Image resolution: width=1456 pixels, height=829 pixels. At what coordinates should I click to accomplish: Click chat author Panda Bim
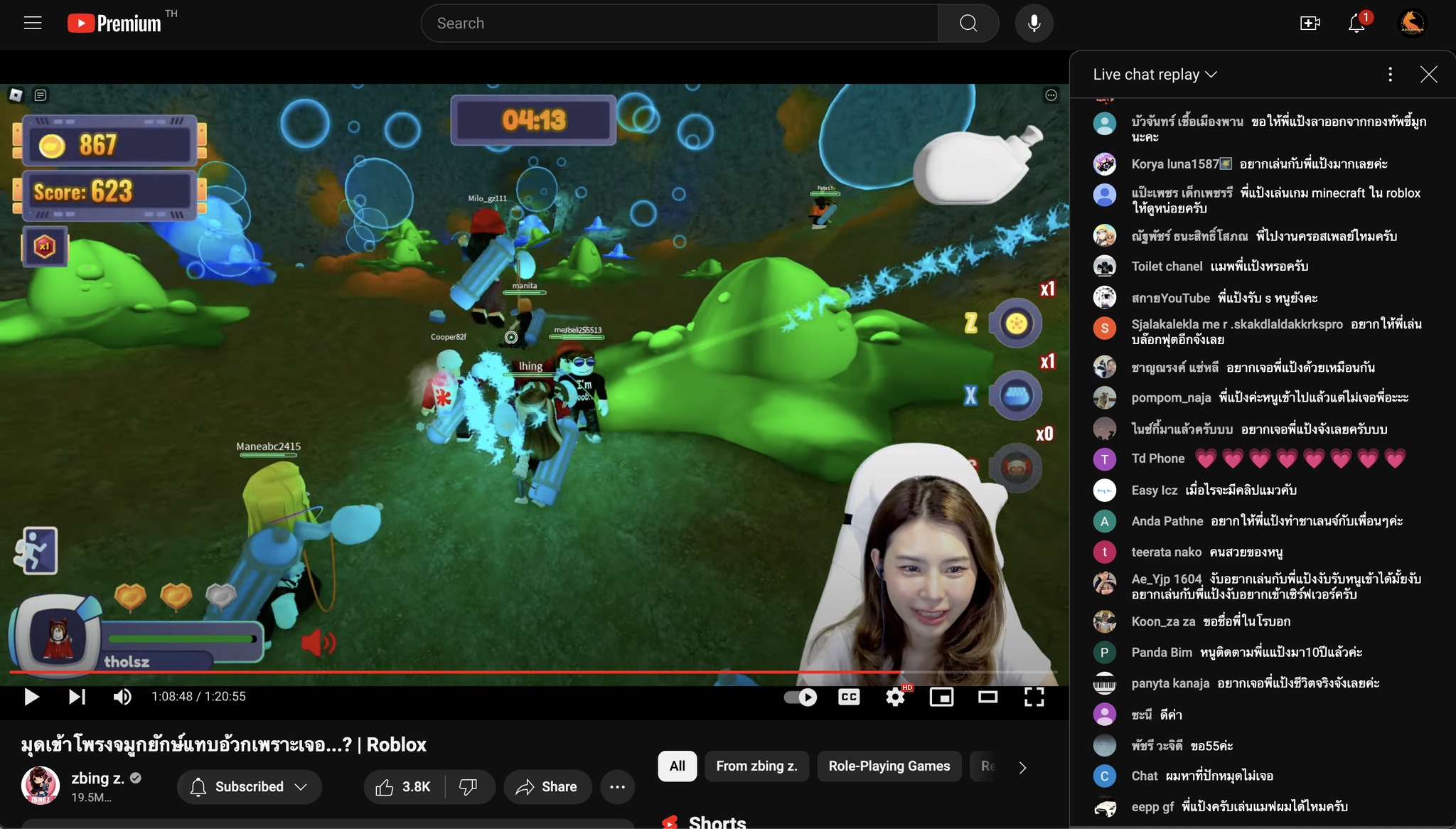pyautogui.click(x=1162, y=652)
